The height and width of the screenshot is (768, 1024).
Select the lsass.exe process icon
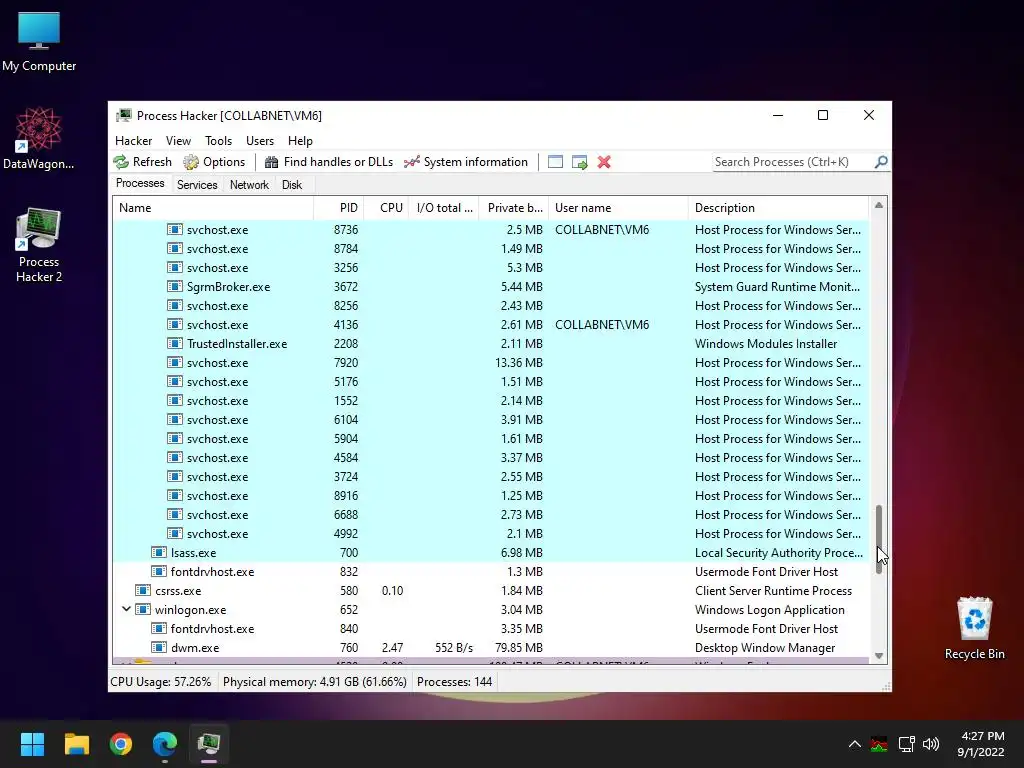(x=159, y=552)
